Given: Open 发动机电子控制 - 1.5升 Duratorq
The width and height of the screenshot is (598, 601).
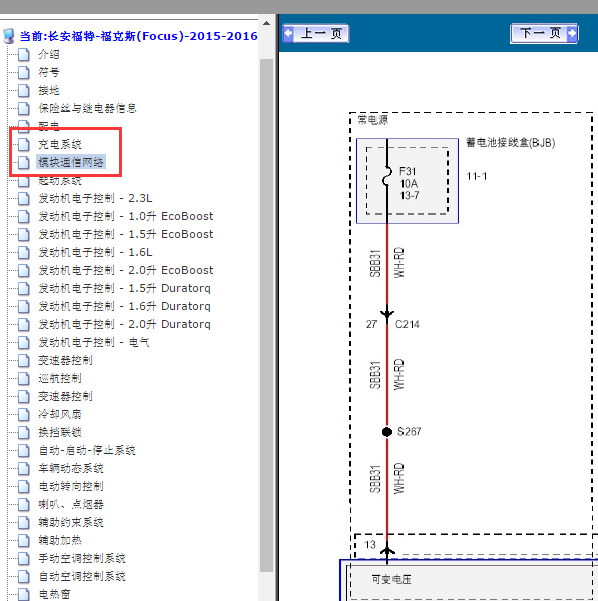Looking at the screenshot, I should pos(124,289).
